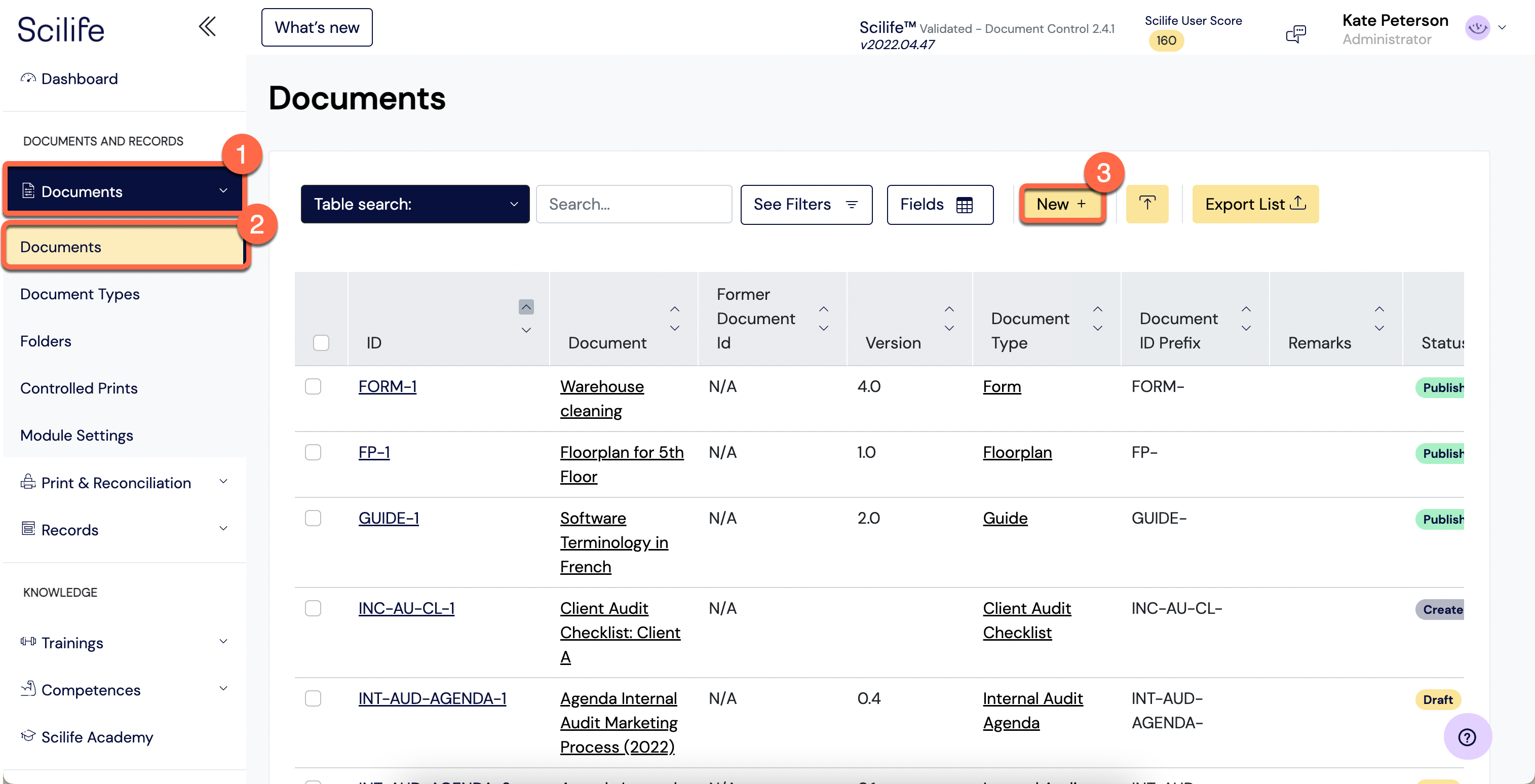
Task: Open the chat feedback icon
Action: click(x=1295, y=33)
